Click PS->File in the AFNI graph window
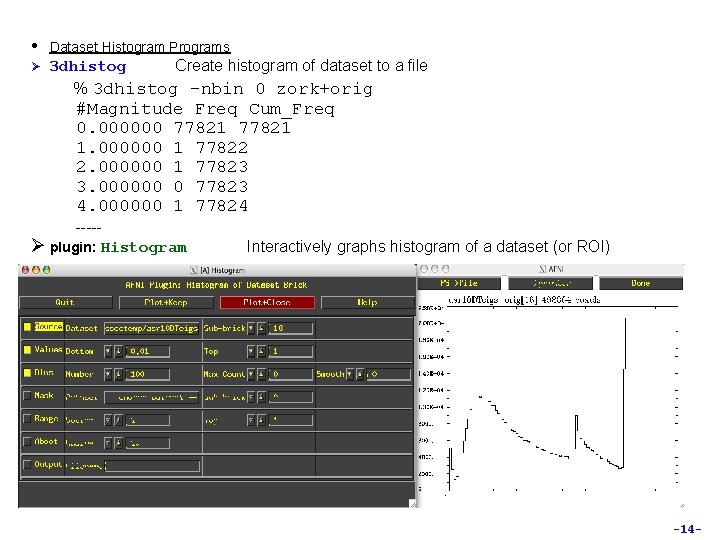The image size is (720, 540). click(x=459, y=283)
